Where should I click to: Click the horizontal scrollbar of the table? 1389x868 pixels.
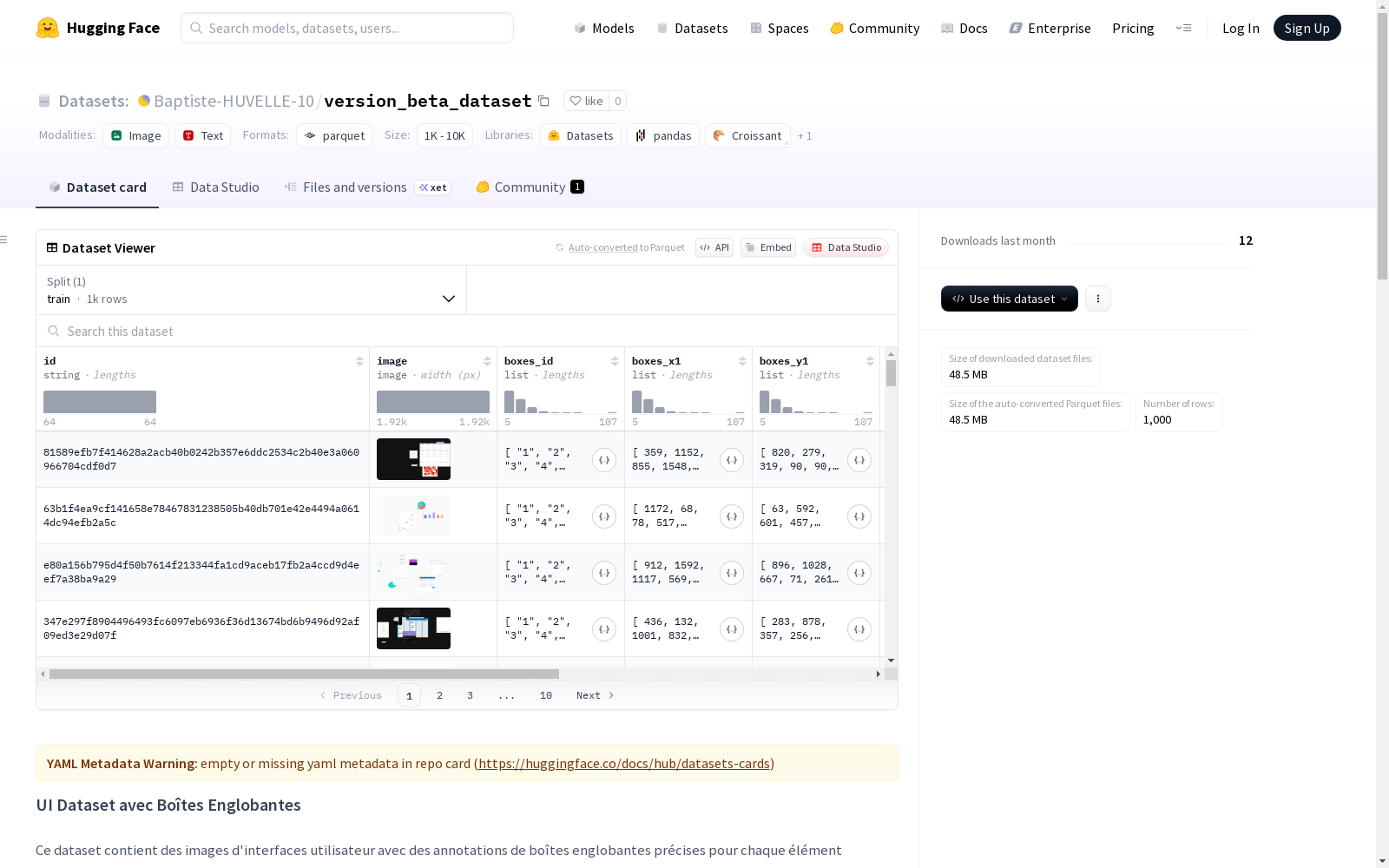tap(304, 674)
